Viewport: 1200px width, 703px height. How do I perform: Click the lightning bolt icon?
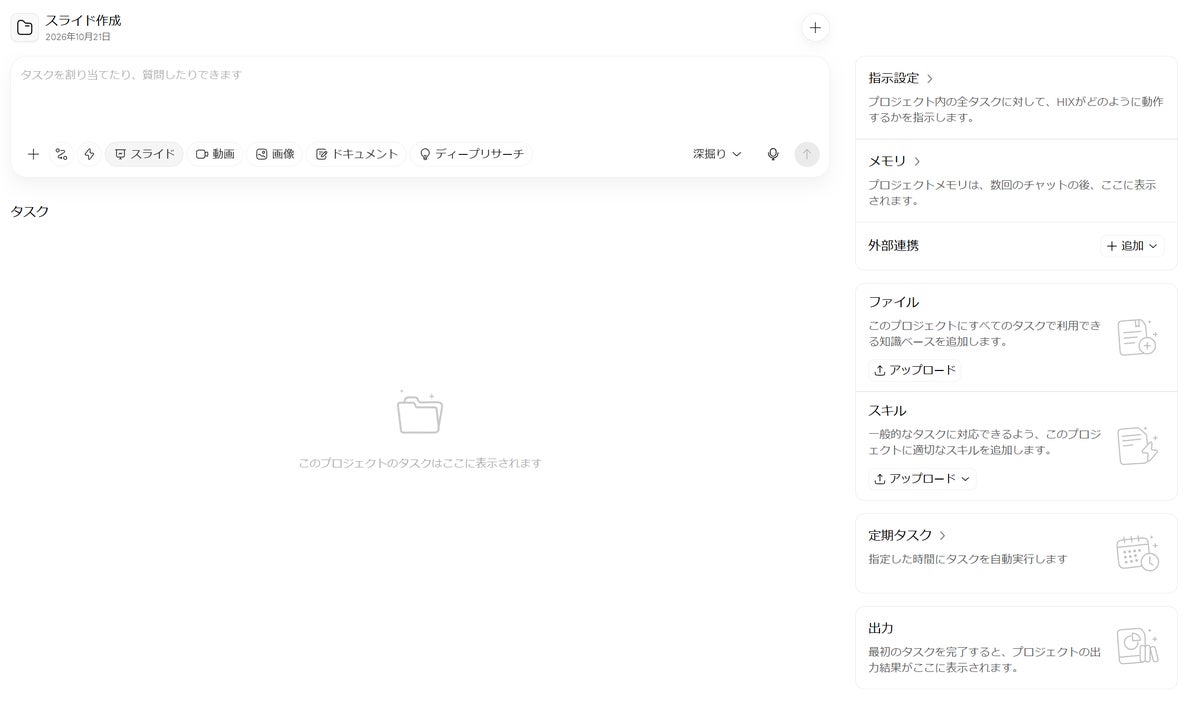pyautogui.click(x=89, y=154)
